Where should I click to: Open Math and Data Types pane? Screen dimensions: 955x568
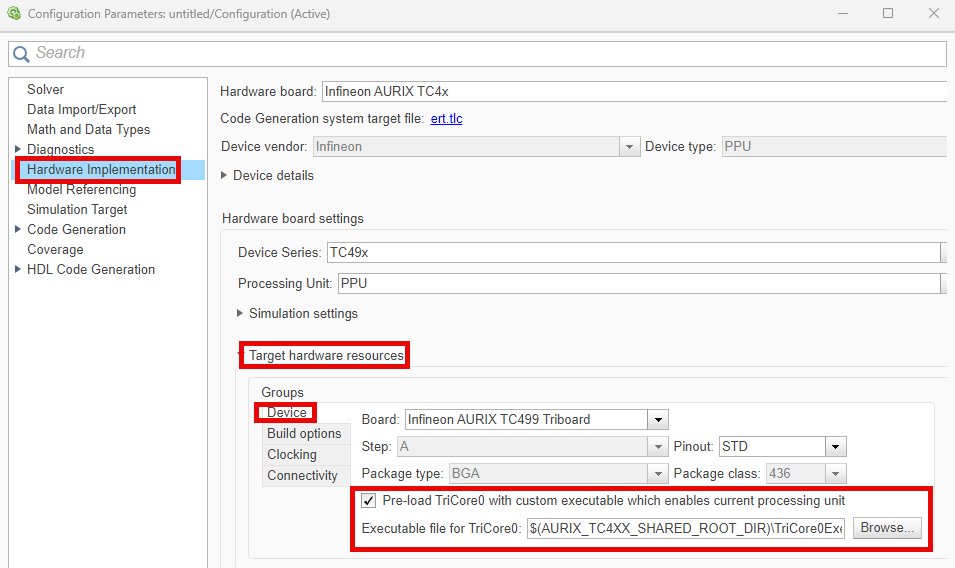88,130
